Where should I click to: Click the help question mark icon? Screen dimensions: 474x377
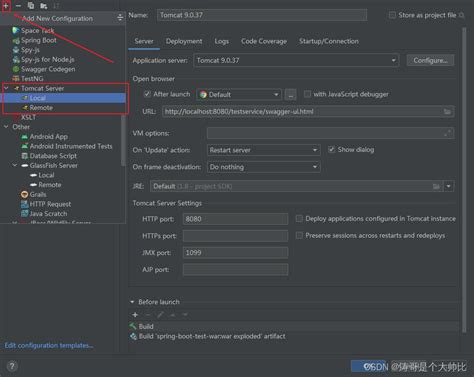12,366
